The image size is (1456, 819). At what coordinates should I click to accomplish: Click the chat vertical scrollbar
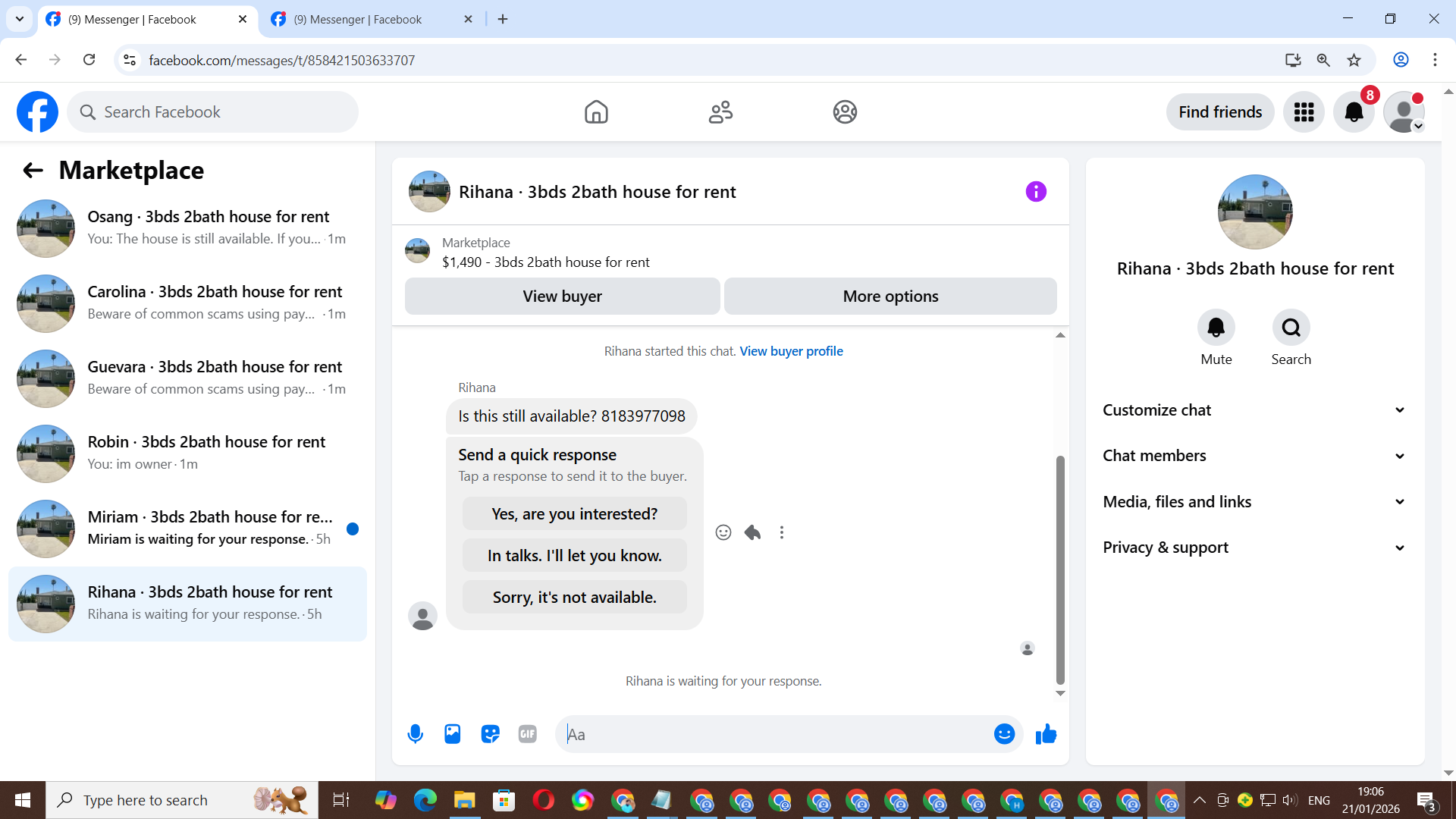1060,569
